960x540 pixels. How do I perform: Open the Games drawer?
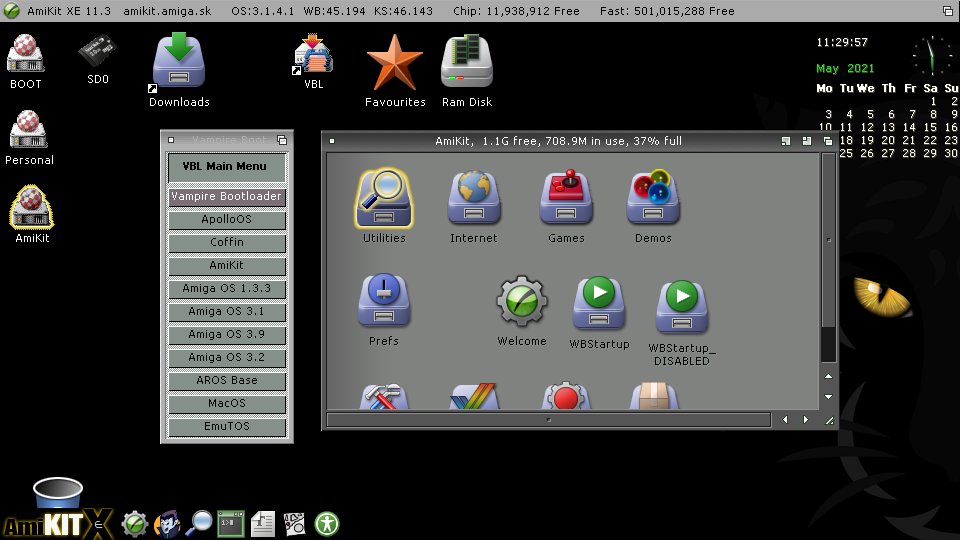(566, 197)
